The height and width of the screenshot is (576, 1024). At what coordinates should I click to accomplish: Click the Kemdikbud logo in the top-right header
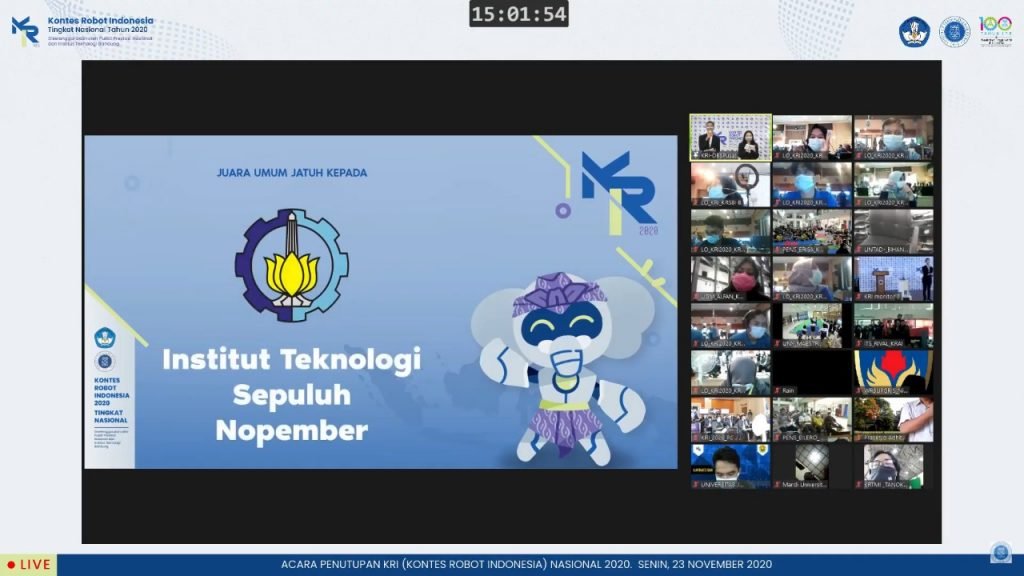(914, 32)
